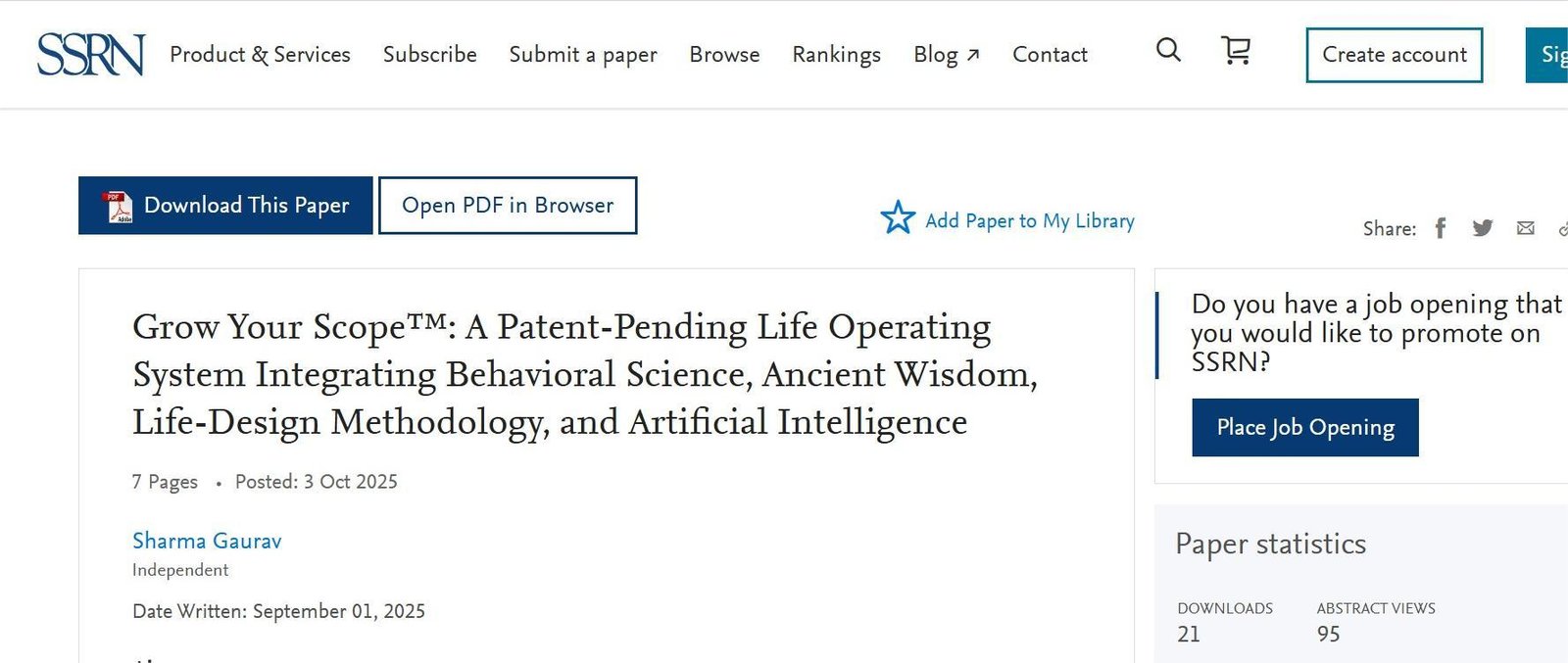Share paper via Facebook icon
Image resolution: width=1568 pixels, height=663 pixels.
click(x=1441, y=228)
